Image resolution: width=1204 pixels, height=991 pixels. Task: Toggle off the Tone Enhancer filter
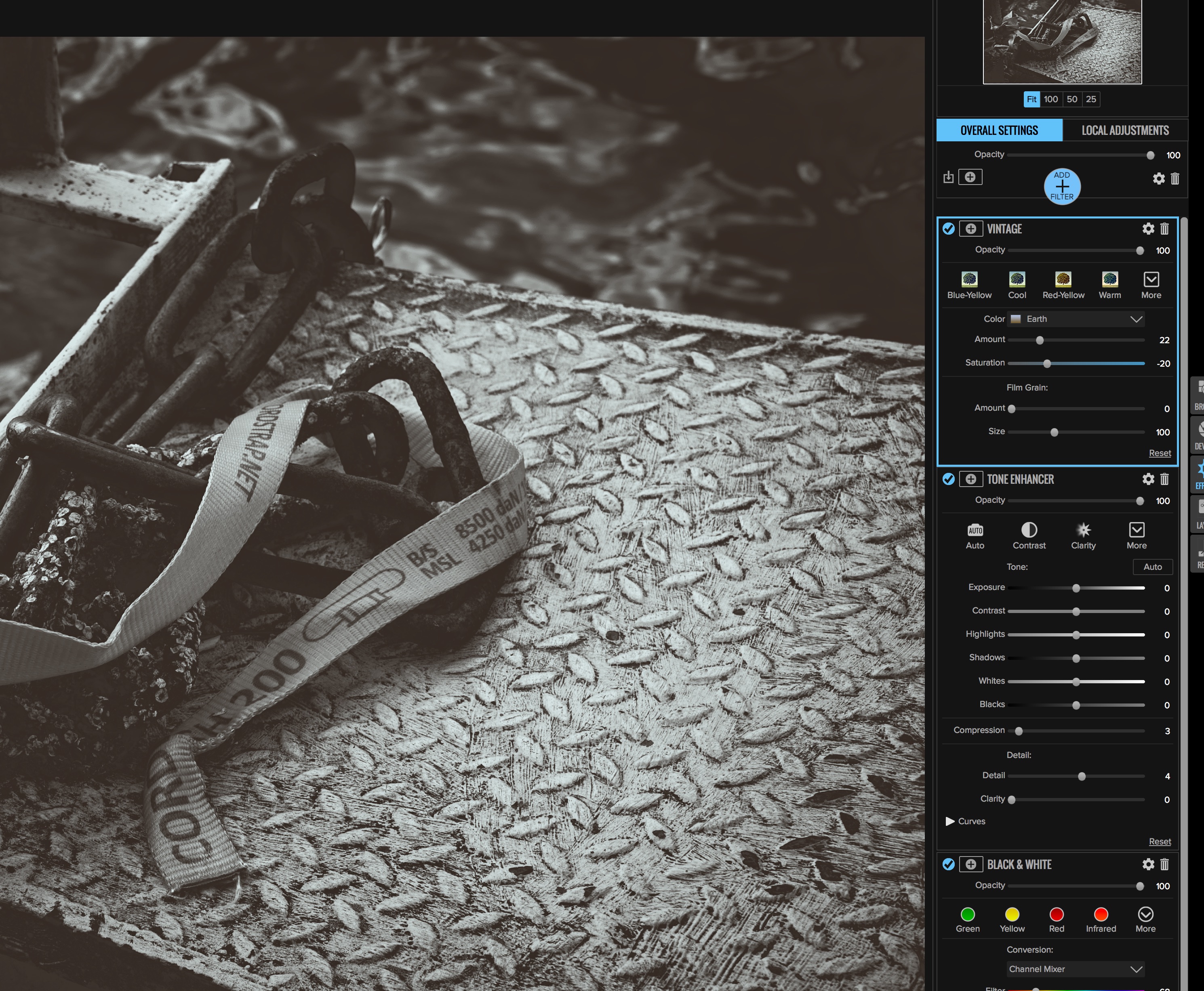click(x=949, y=479)
